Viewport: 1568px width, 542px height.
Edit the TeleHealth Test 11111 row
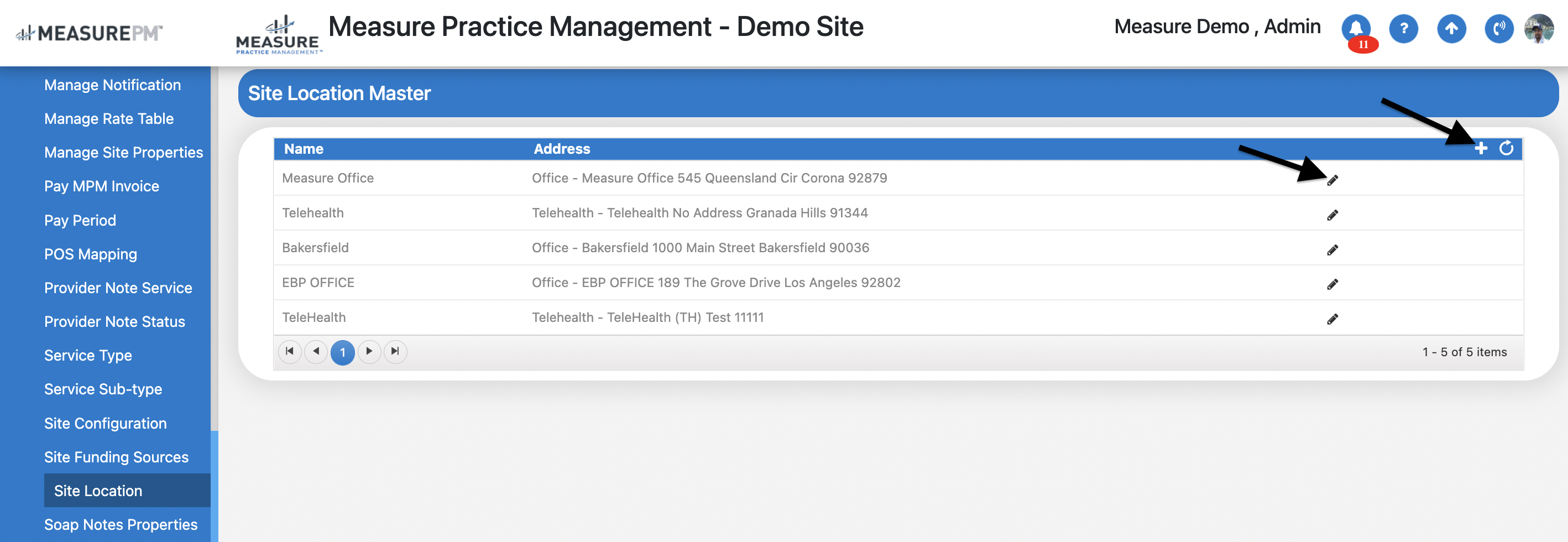point(1332,319)
